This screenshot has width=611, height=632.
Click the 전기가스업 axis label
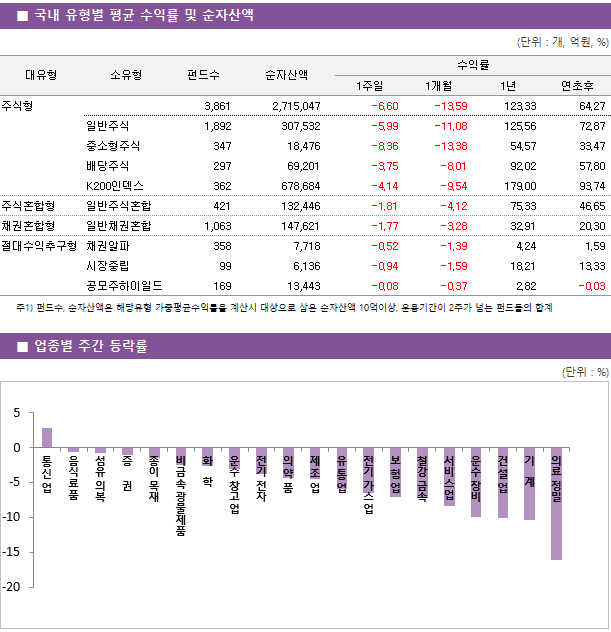point(368,485)
